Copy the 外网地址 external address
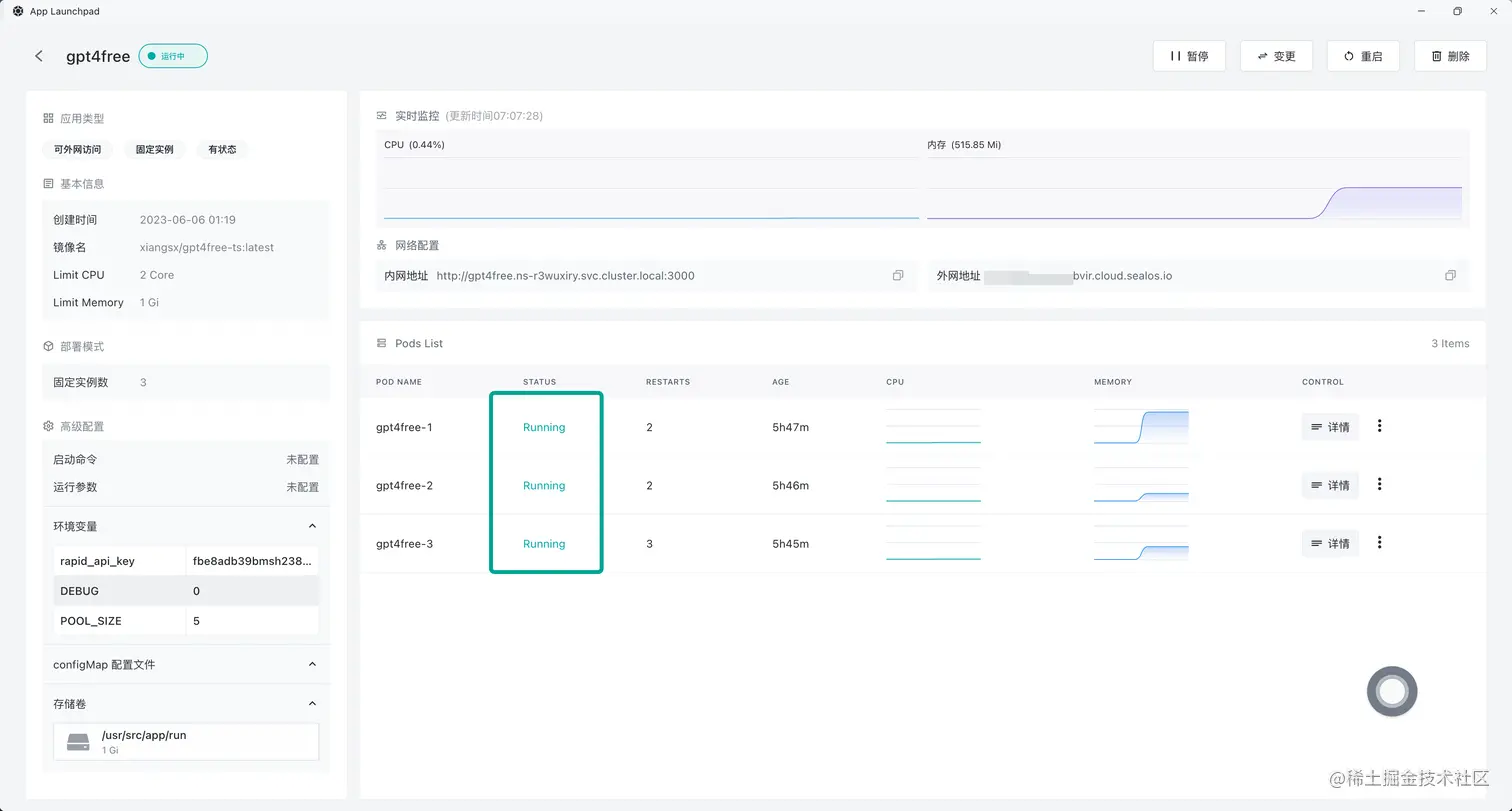Image resolution: width=1512 pixels, height=811 pixels. coord(1450,275)
